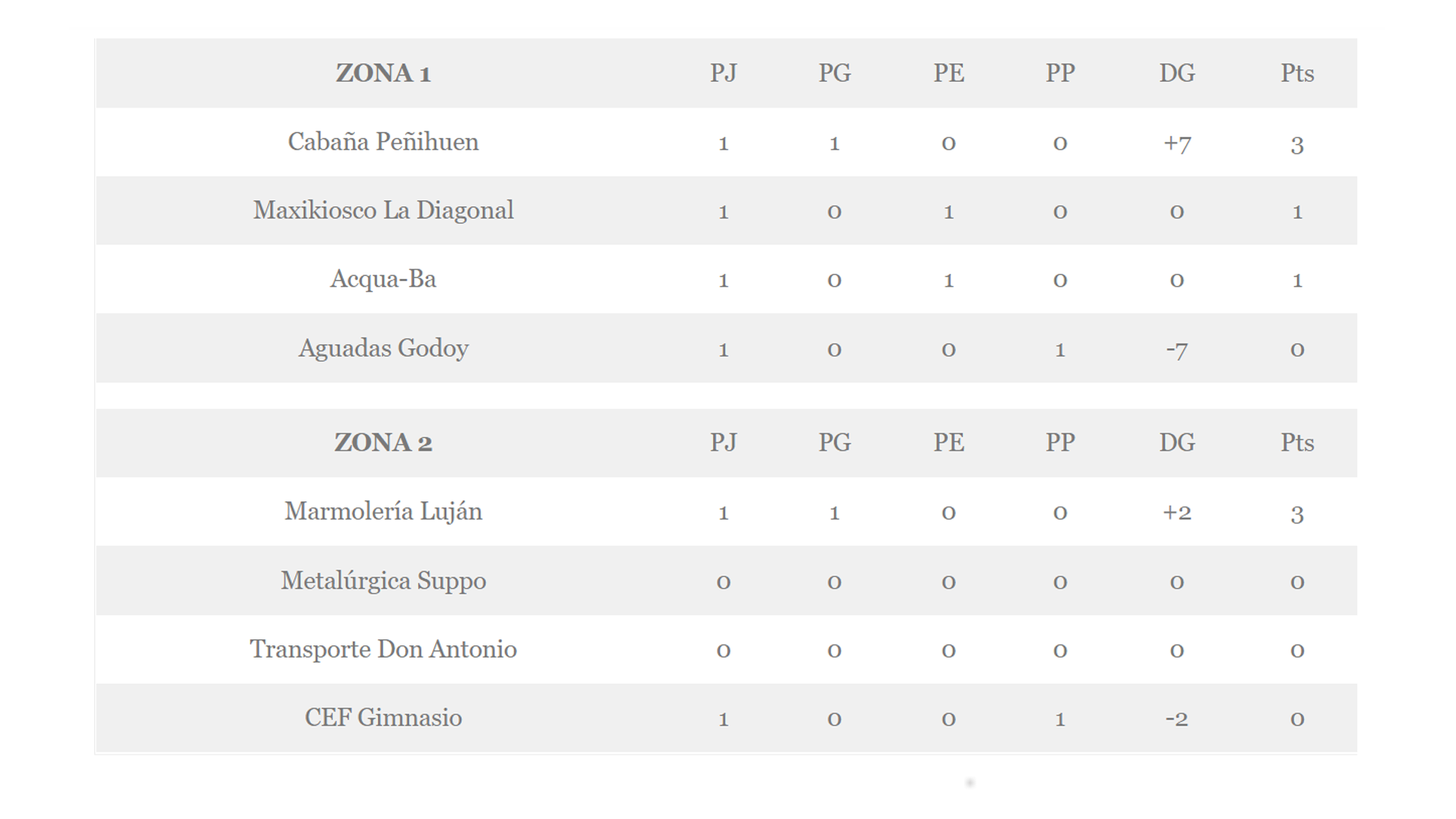This screenshot has width=1456, height=819.
Task: Click the PG column header in Zona 2
Action: point(834,443)
